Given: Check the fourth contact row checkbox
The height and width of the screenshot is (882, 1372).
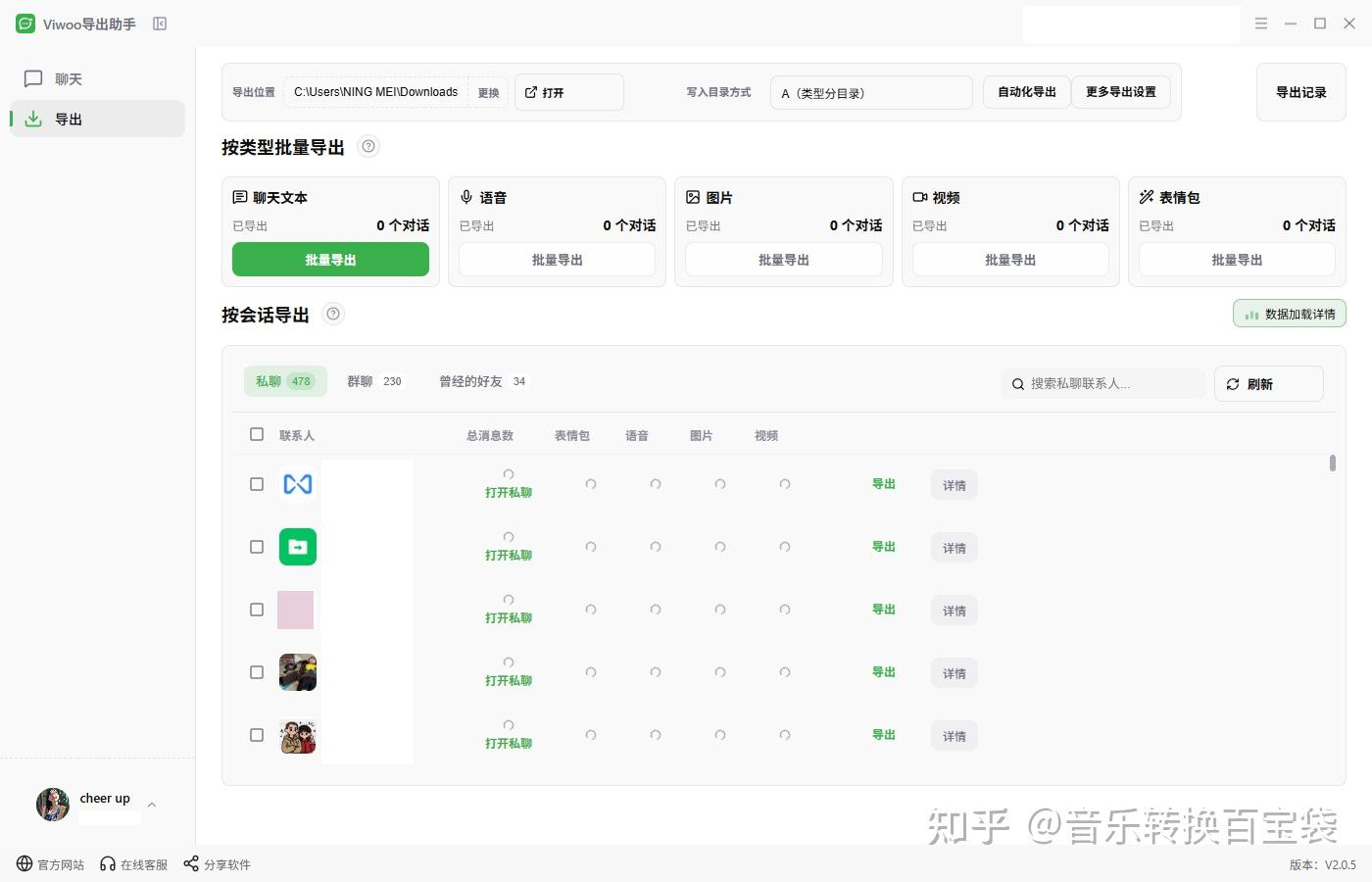Looking at the screenshot, I should (x=257, y=672).
